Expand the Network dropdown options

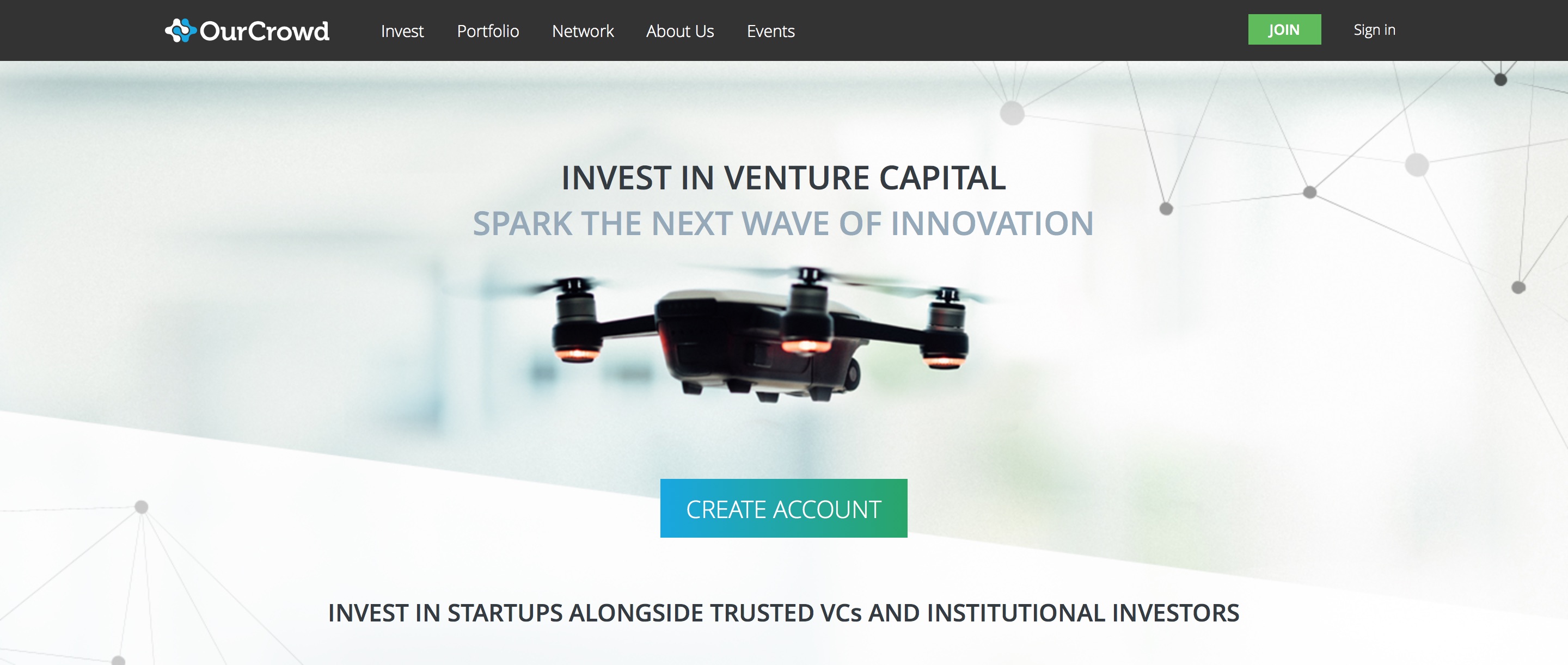coord(583,30)
